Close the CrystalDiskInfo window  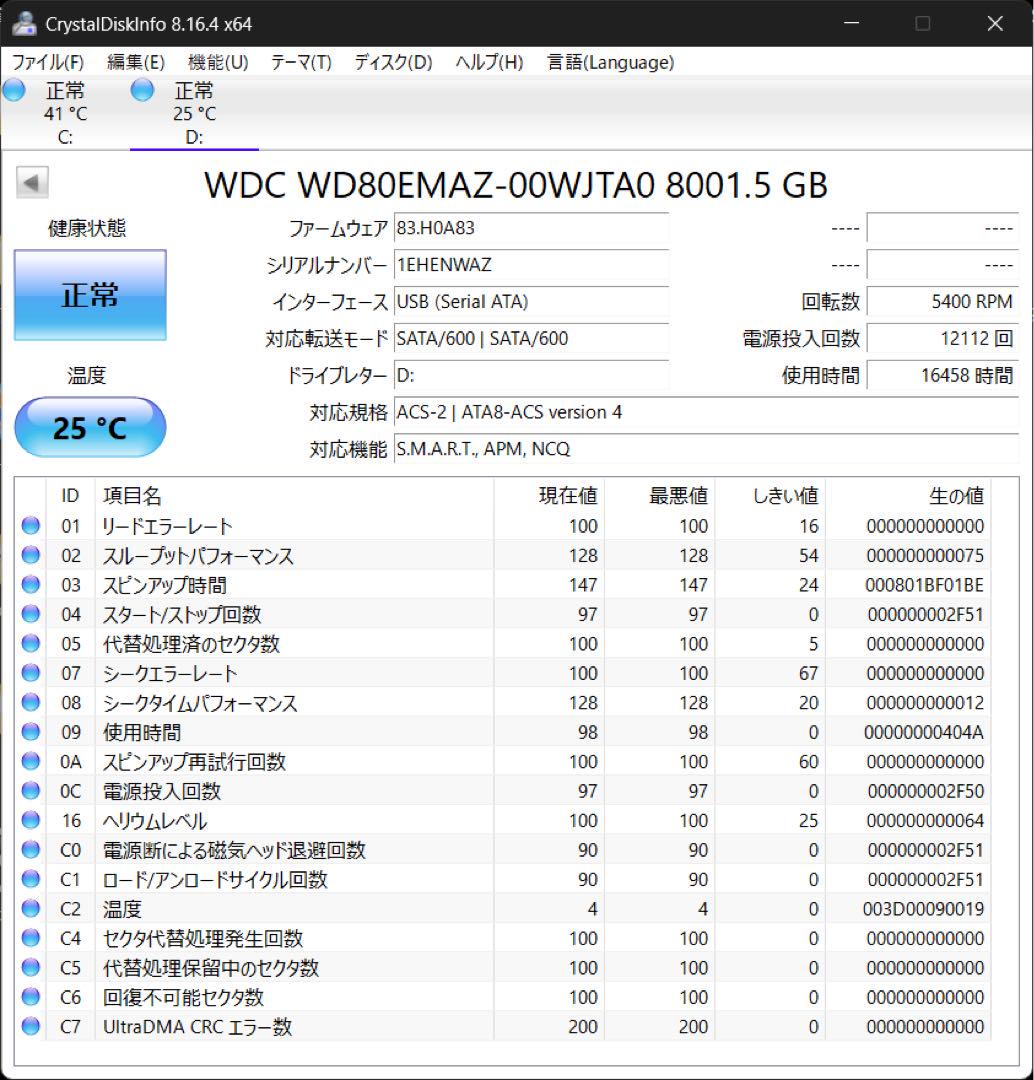[x=995, y=23]
